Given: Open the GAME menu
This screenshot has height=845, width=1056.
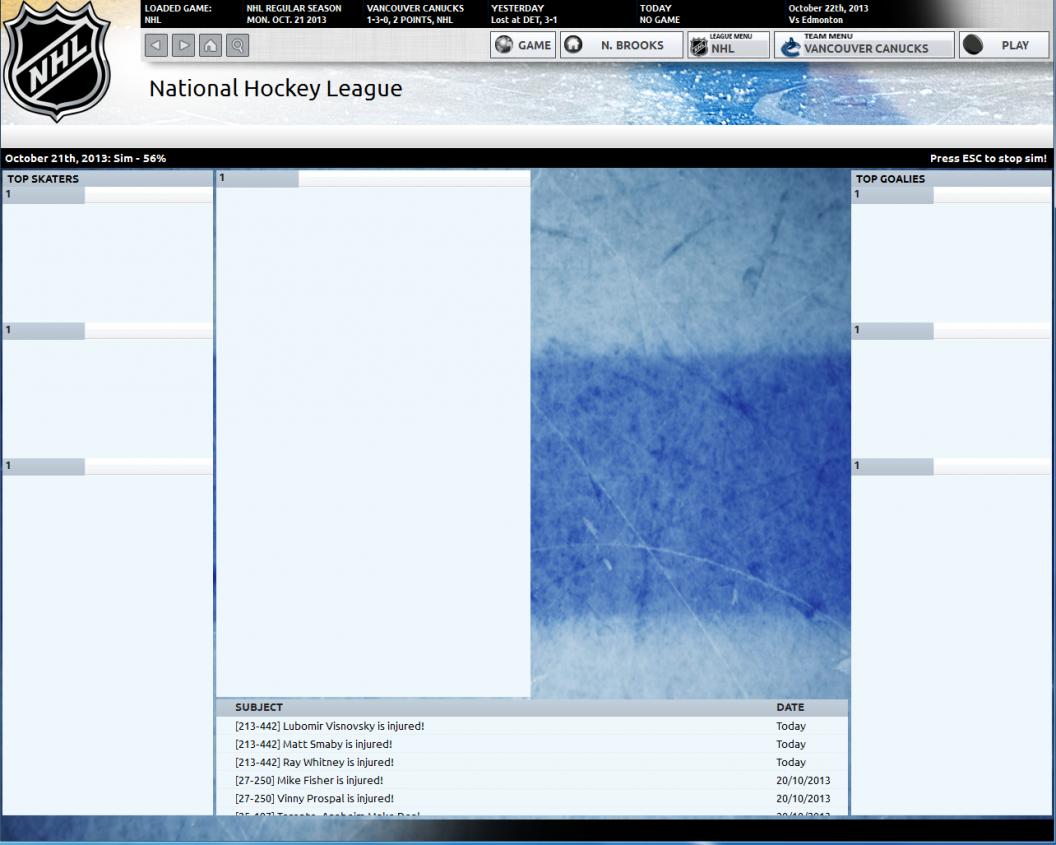Looking at the screenshot, I should [523, 45].
